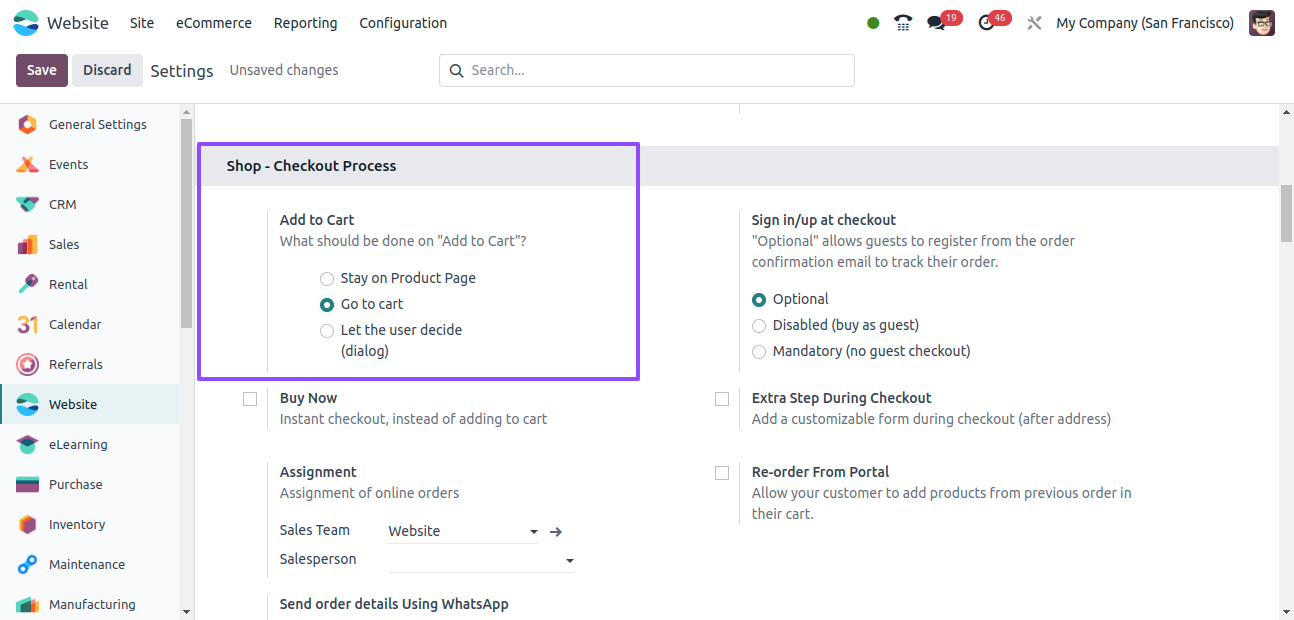
Task: Click the Events icon in the sidebar
Action: [28, 164]
